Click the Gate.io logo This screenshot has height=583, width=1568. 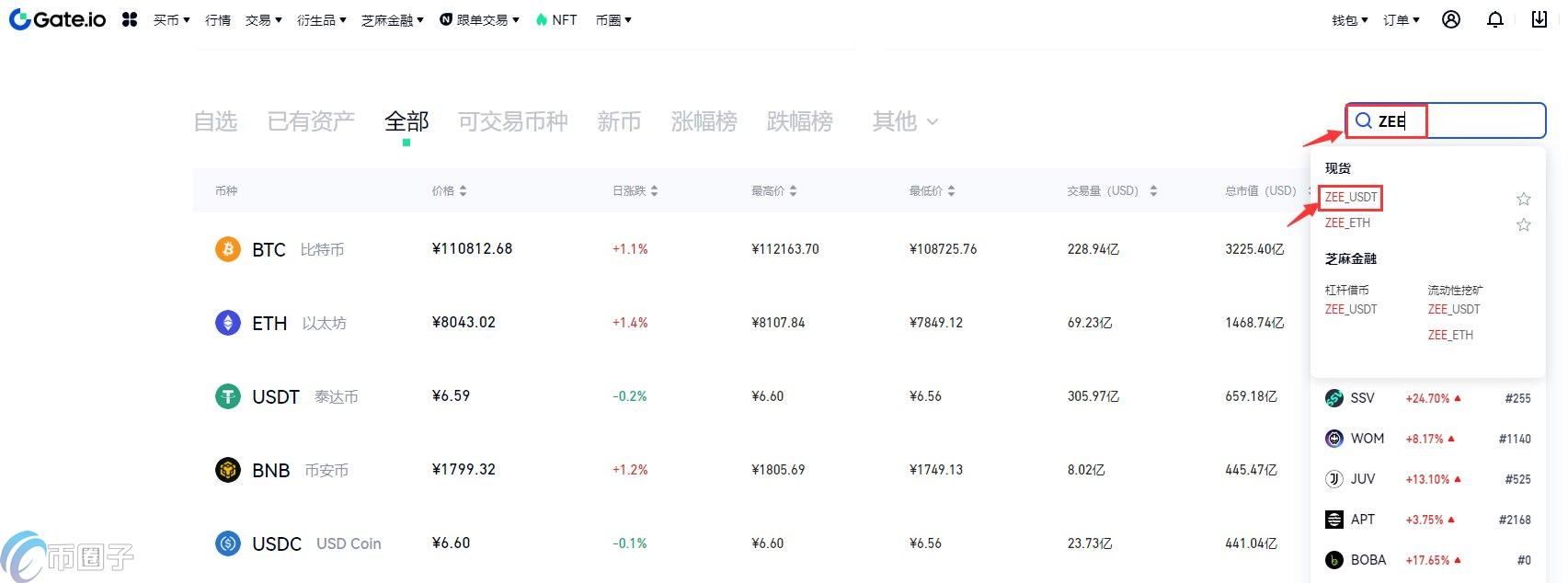point(57,19)
